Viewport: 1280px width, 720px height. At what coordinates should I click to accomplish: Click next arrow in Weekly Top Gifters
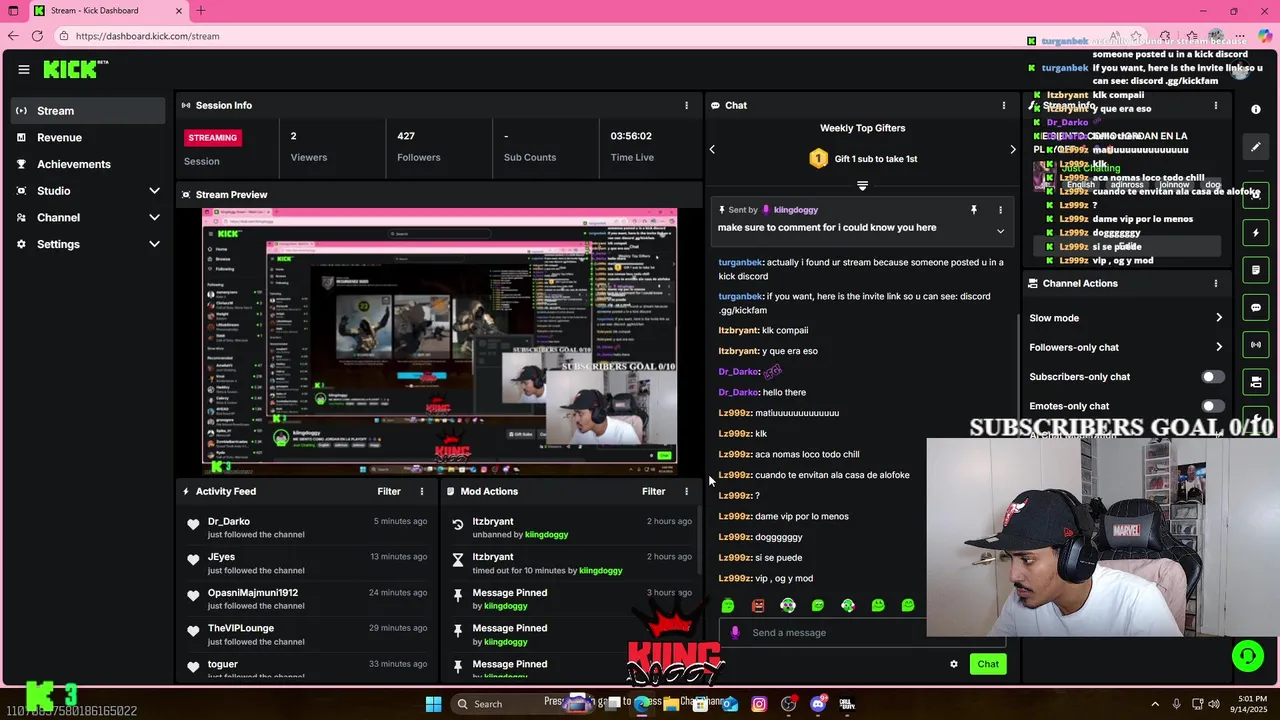coord(1012,149)
